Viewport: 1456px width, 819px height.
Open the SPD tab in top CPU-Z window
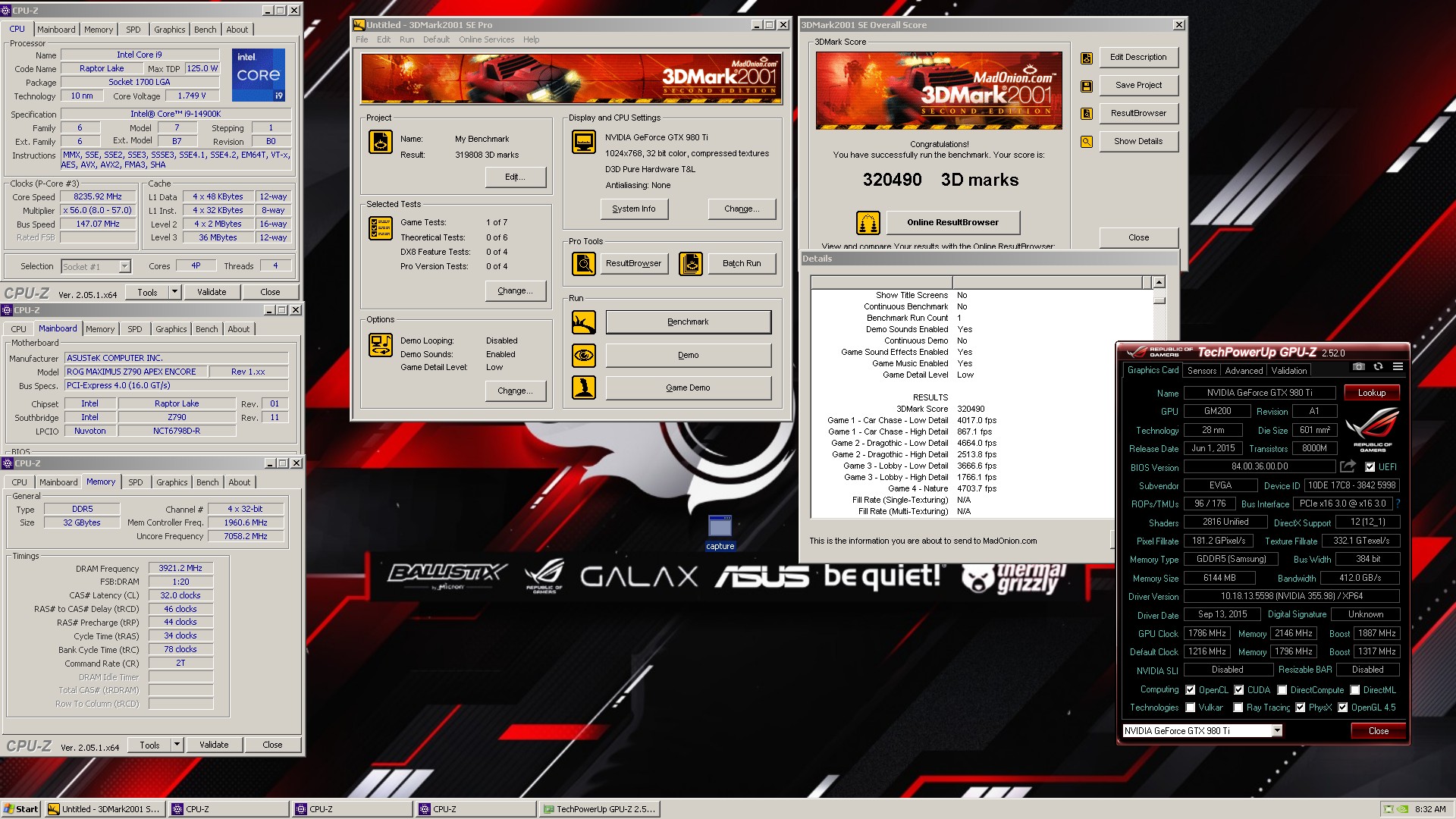[x=133, y=30]
